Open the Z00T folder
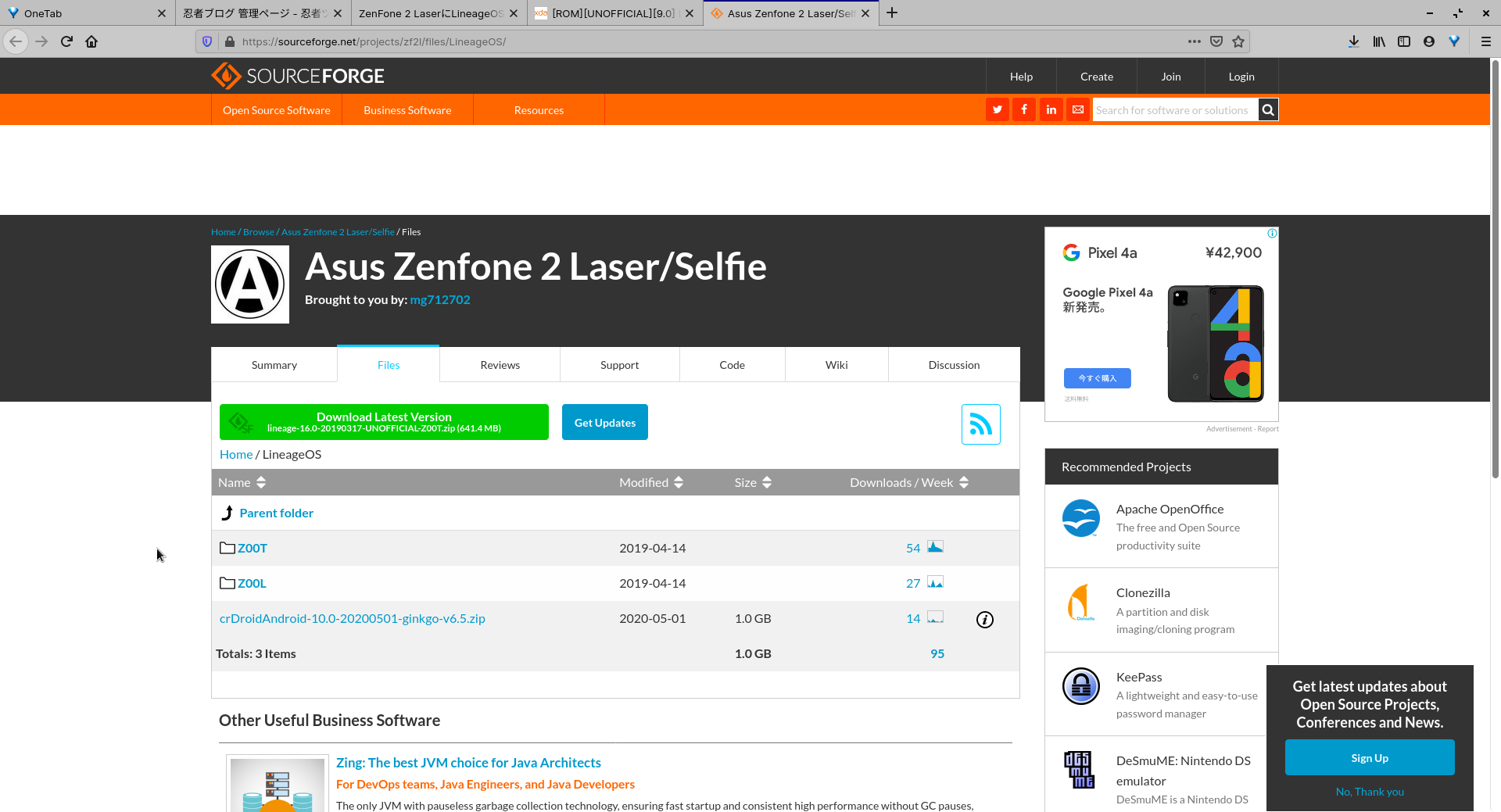Image resolution: width=1501 pixels, height=812 pixels. [x=252, y=548]
